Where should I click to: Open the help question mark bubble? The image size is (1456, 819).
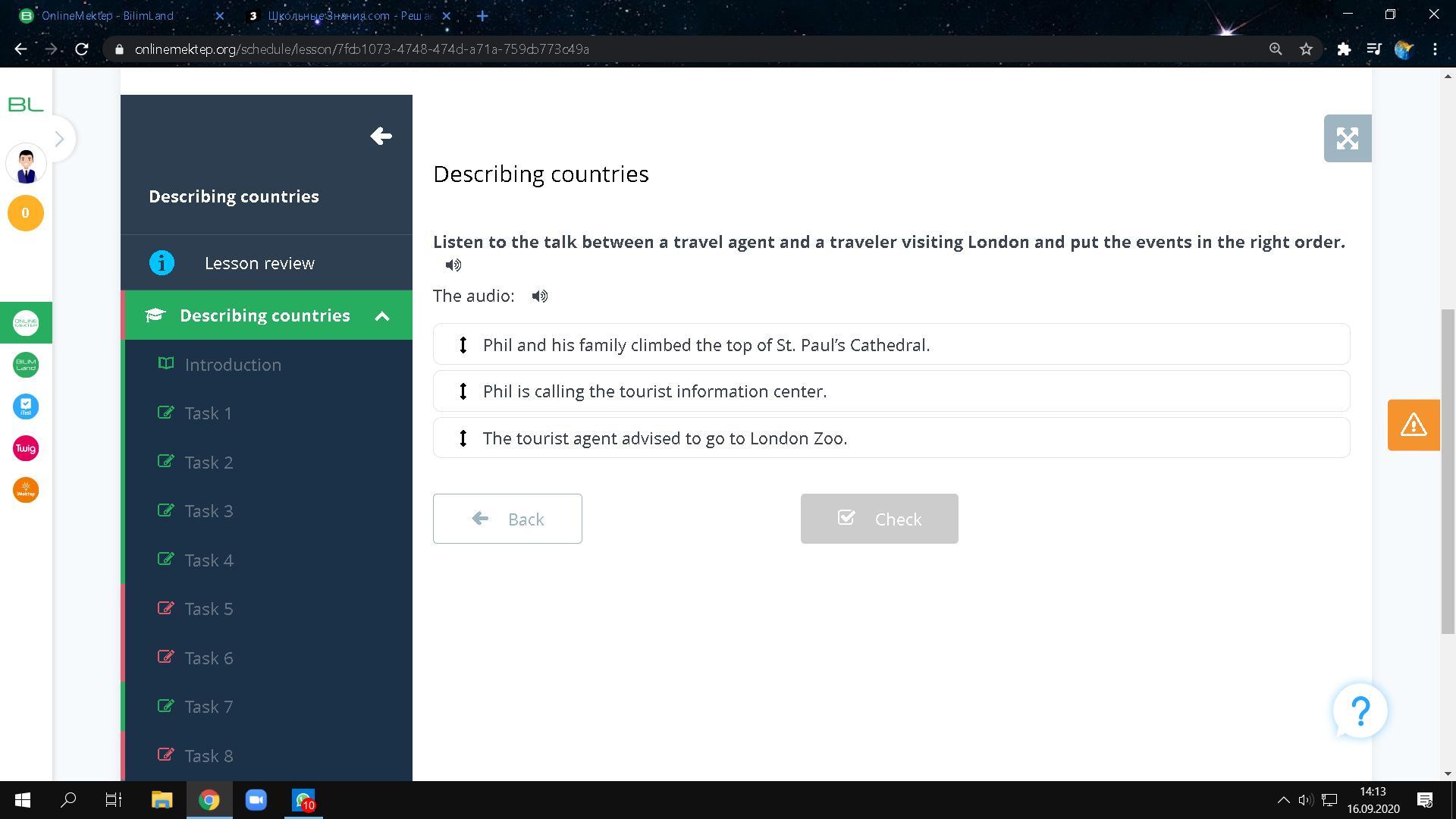pyautogui.click(x=1360, y=711)
